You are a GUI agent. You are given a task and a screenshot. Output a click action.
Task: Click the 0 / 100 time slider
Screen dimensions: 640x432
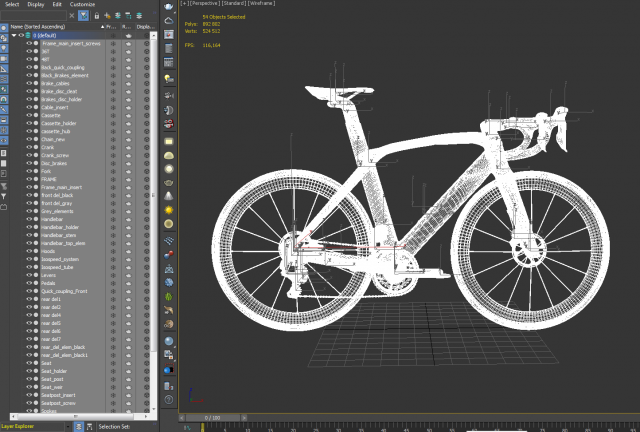212,418
